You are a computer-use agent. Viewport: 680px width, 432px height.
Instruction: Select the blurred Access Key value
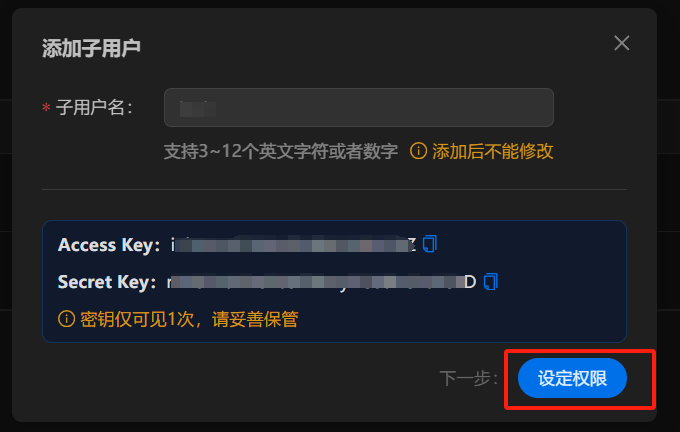point(293,245)
